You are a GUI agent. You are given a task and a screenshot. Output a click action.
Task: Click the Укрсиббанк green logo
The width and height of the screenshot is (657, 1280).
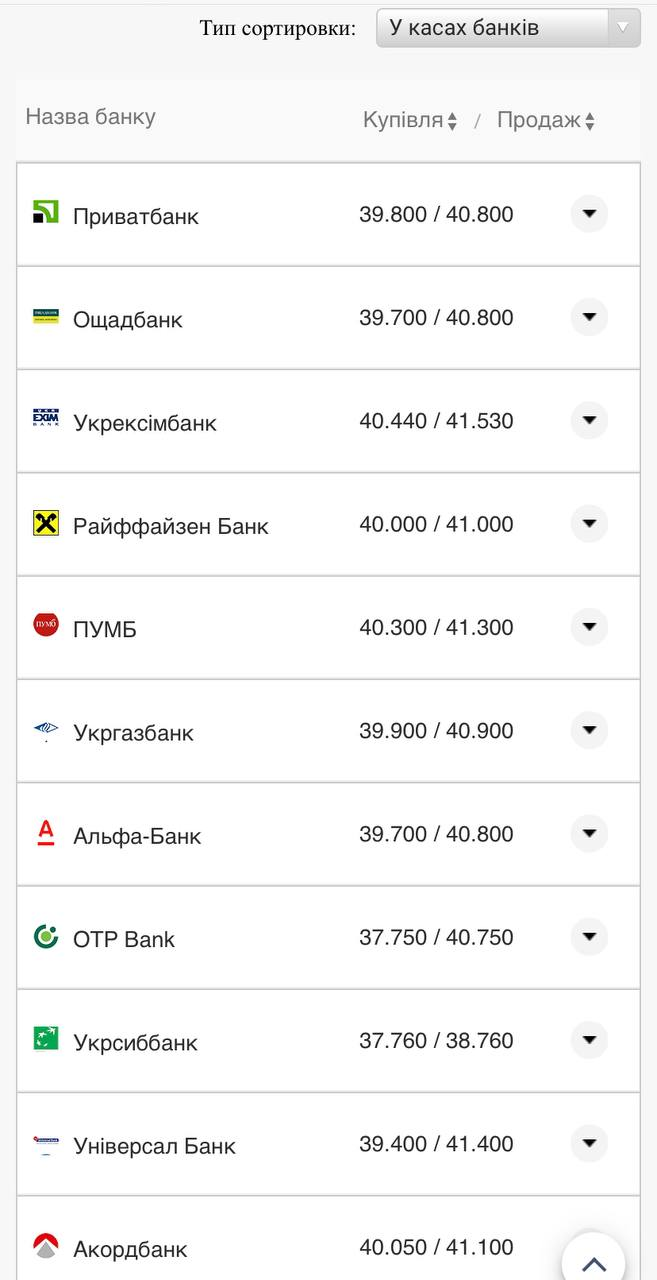(x=46, y=1039)
